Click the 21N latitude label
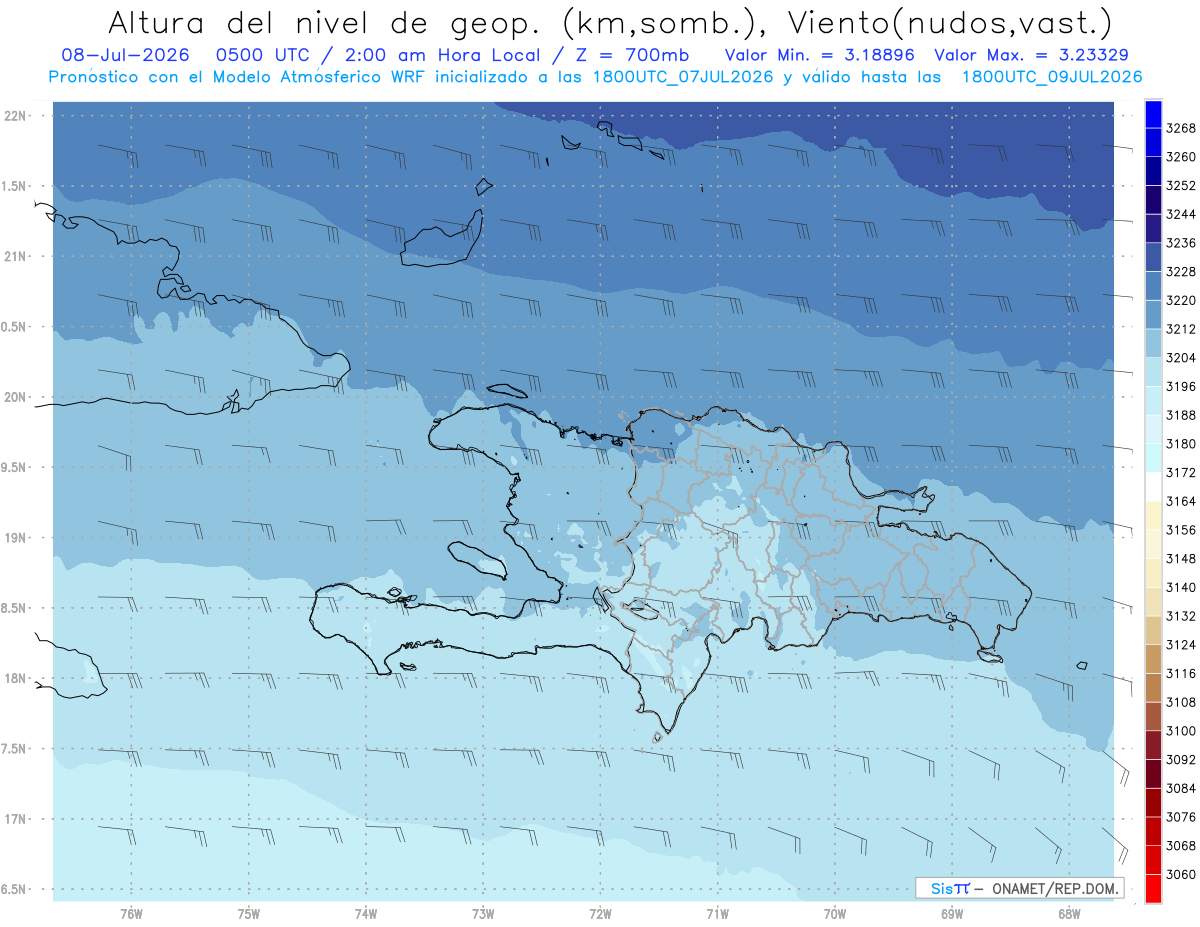 pos(16,256)
